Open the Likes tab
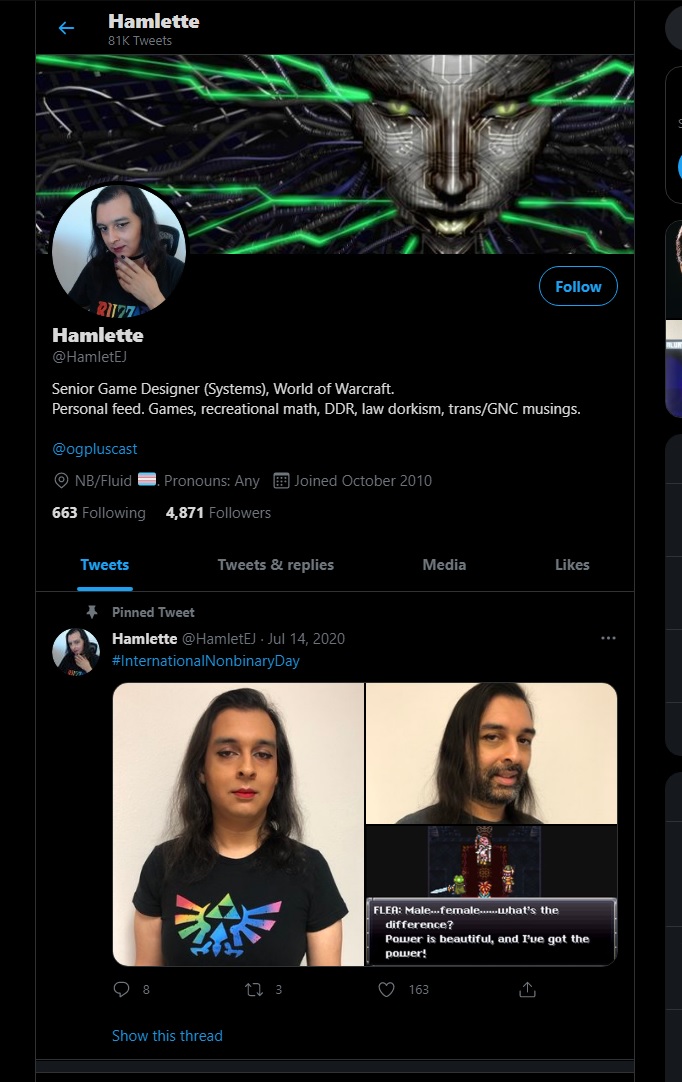Viewport: 682px width, 1082px height. 572,564
